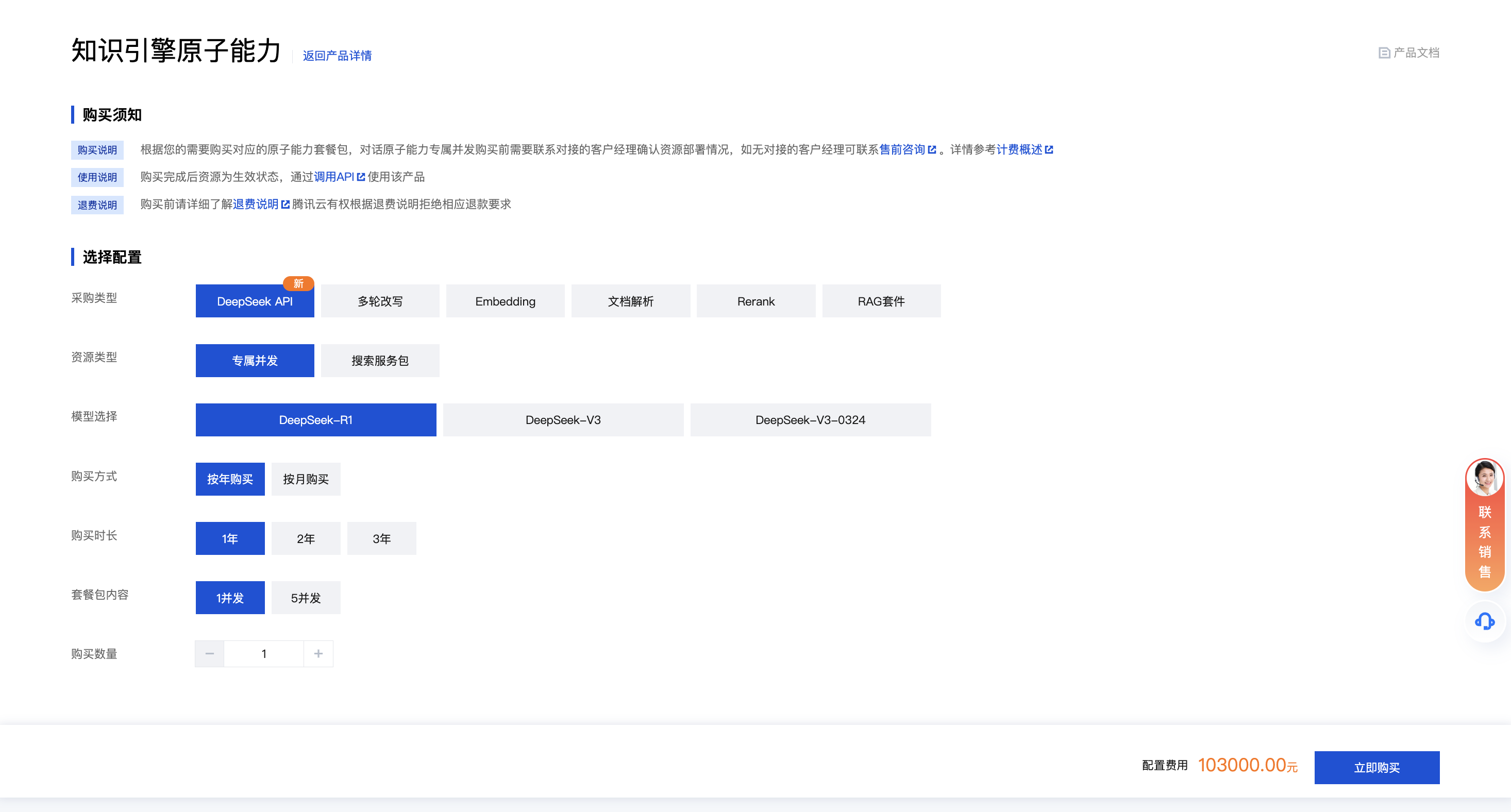This screenshot has width=1511, height=812.
Task: Choose 专属并发 resource type
Action: point(255,361)
